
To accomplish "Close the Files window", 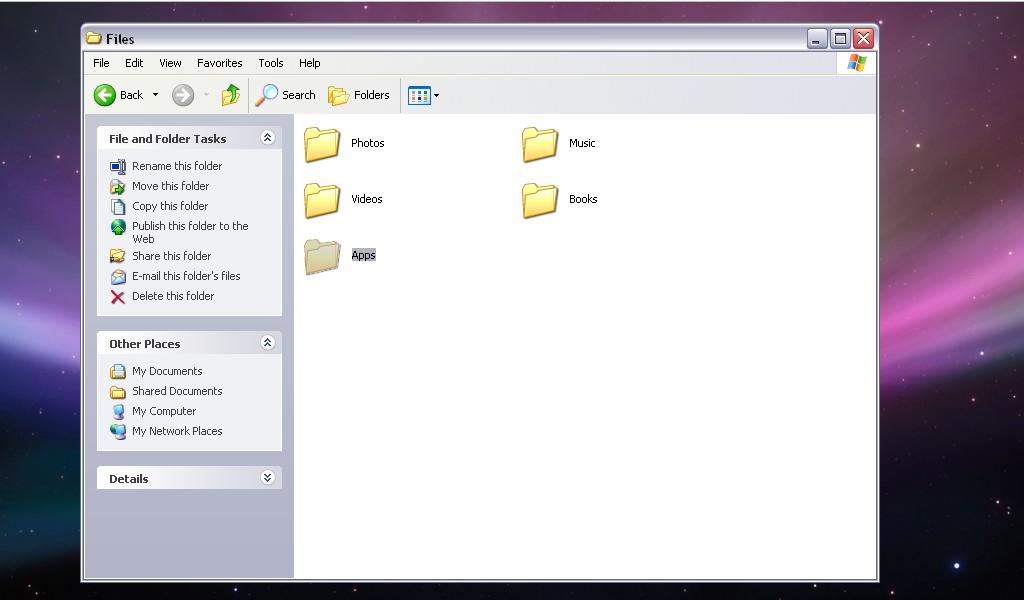I will click(863, 39).
